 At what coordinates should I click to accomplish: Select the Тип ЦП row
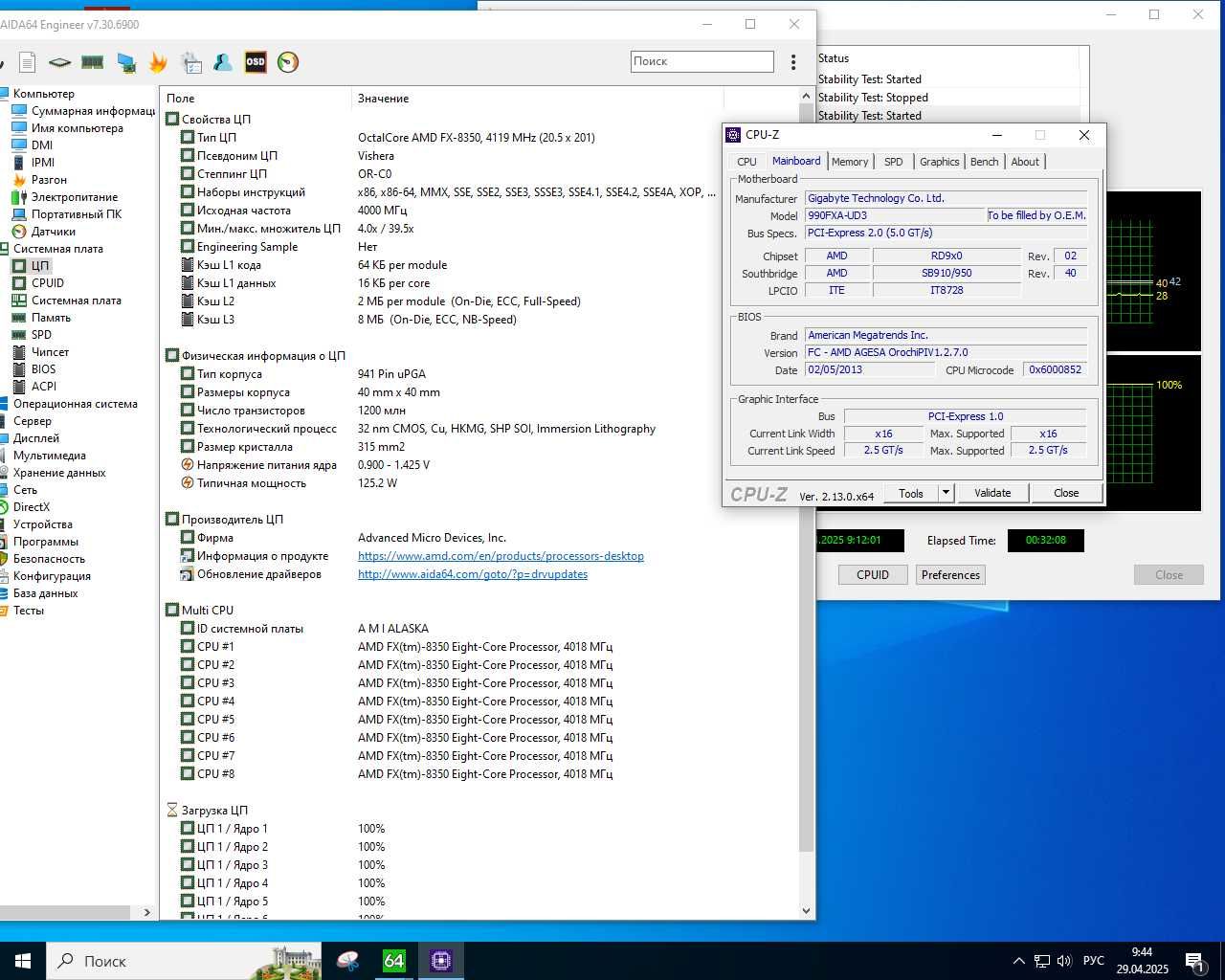coord(479,138)
